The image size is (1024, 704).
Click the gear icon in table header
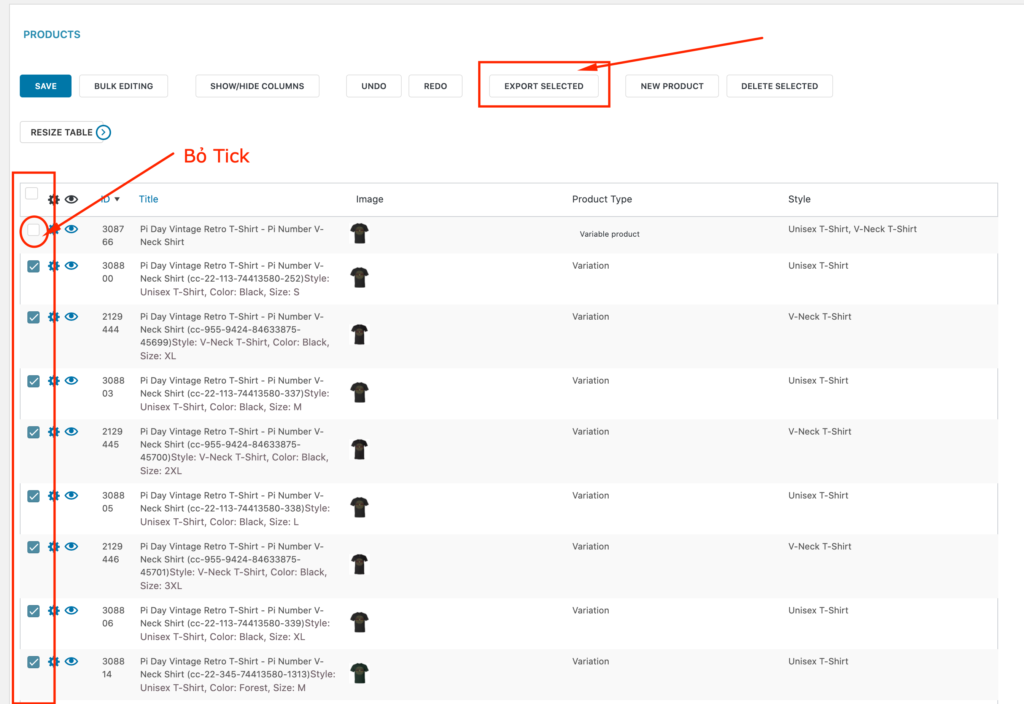(x=54, y=200)
